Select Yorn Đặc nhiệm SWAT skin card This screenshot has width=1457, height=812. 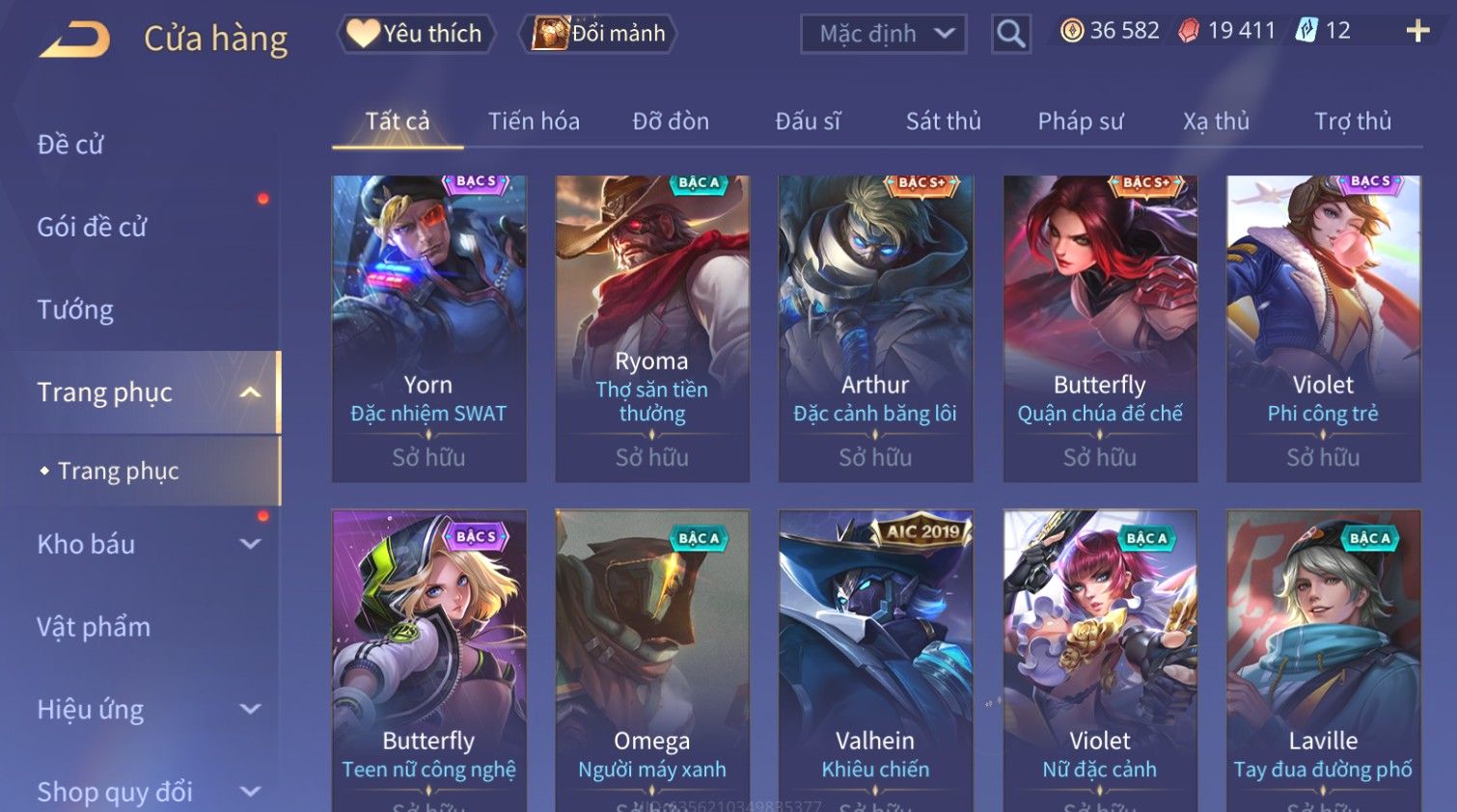click(428, 329)
